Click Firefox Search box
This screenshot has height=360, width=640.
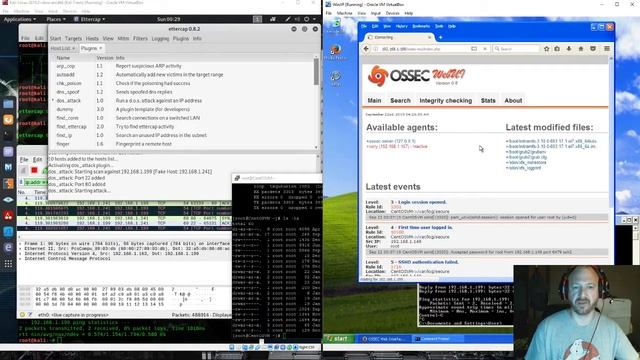tap(516, 49)
